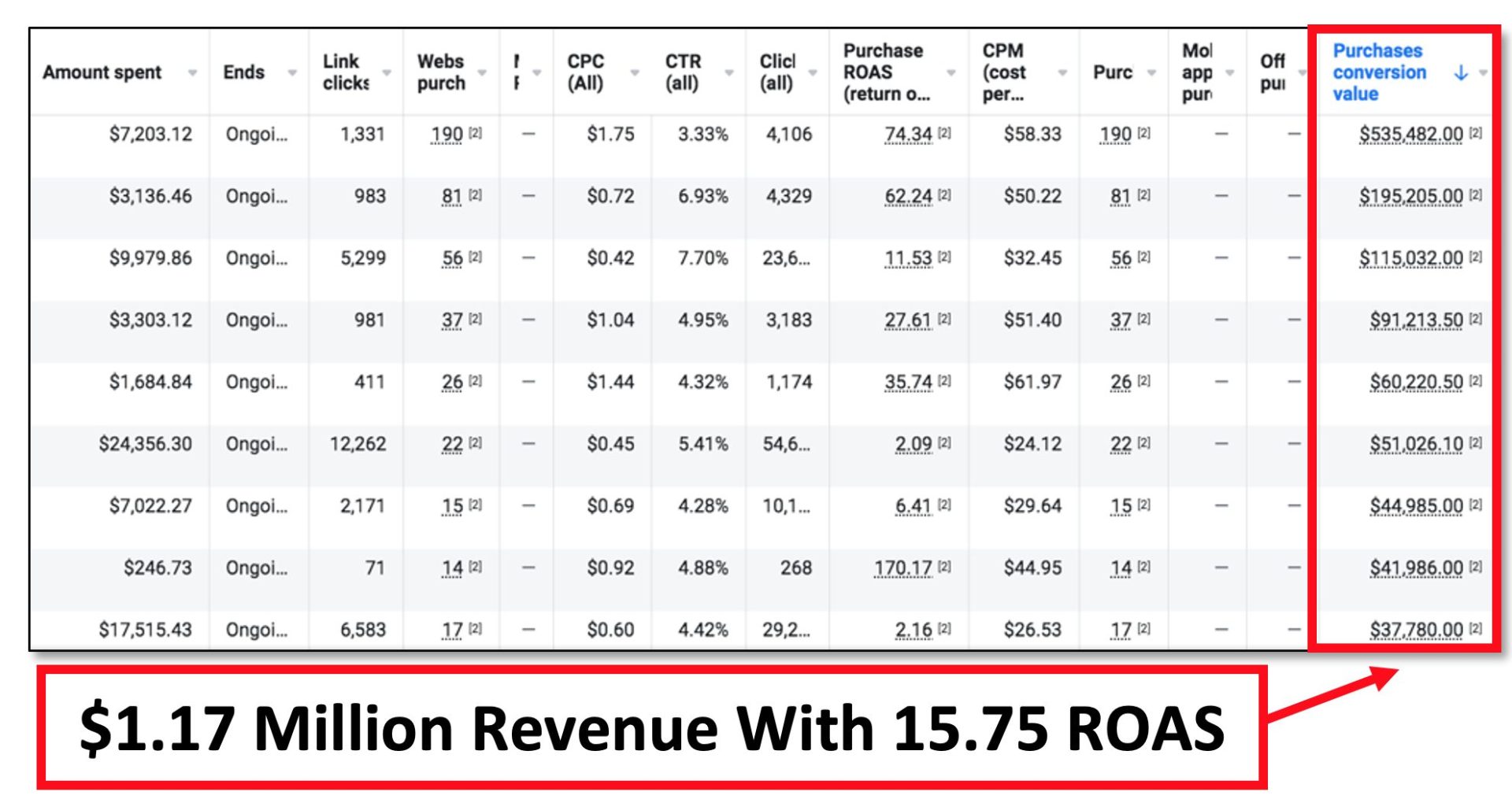The height and width of the screenshot is (799, 1512).
Task: Click the 2.09 Purchase ROAS value
Action: click(x=913, y=444)
